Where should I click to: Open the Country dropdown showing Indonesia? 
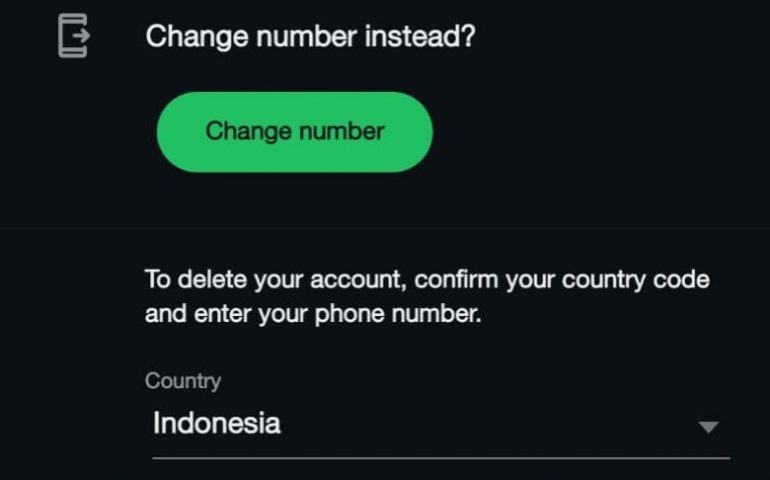pyautogui.click(x=440, y=424)
